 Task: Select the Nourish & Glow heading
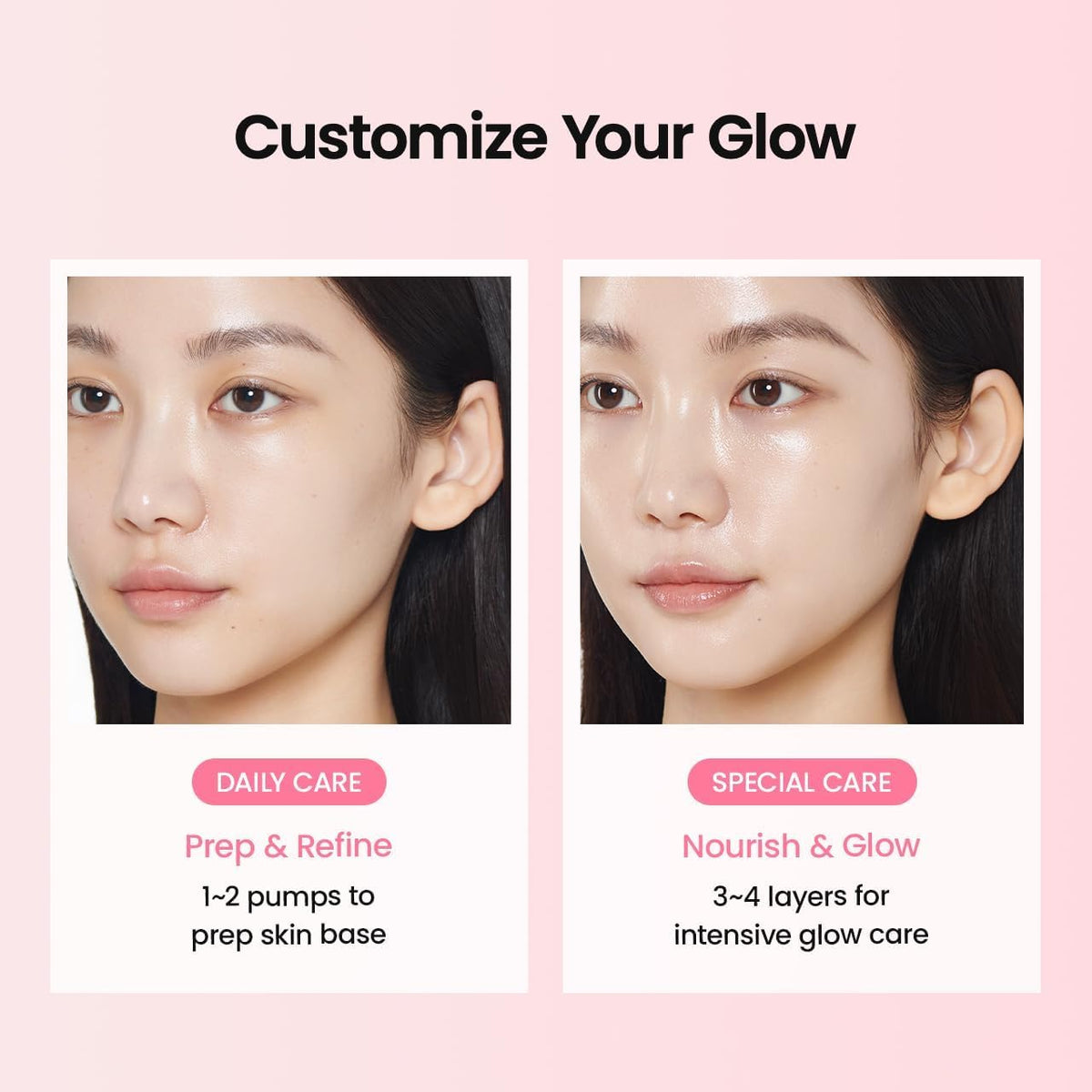(x=801, y=846)
